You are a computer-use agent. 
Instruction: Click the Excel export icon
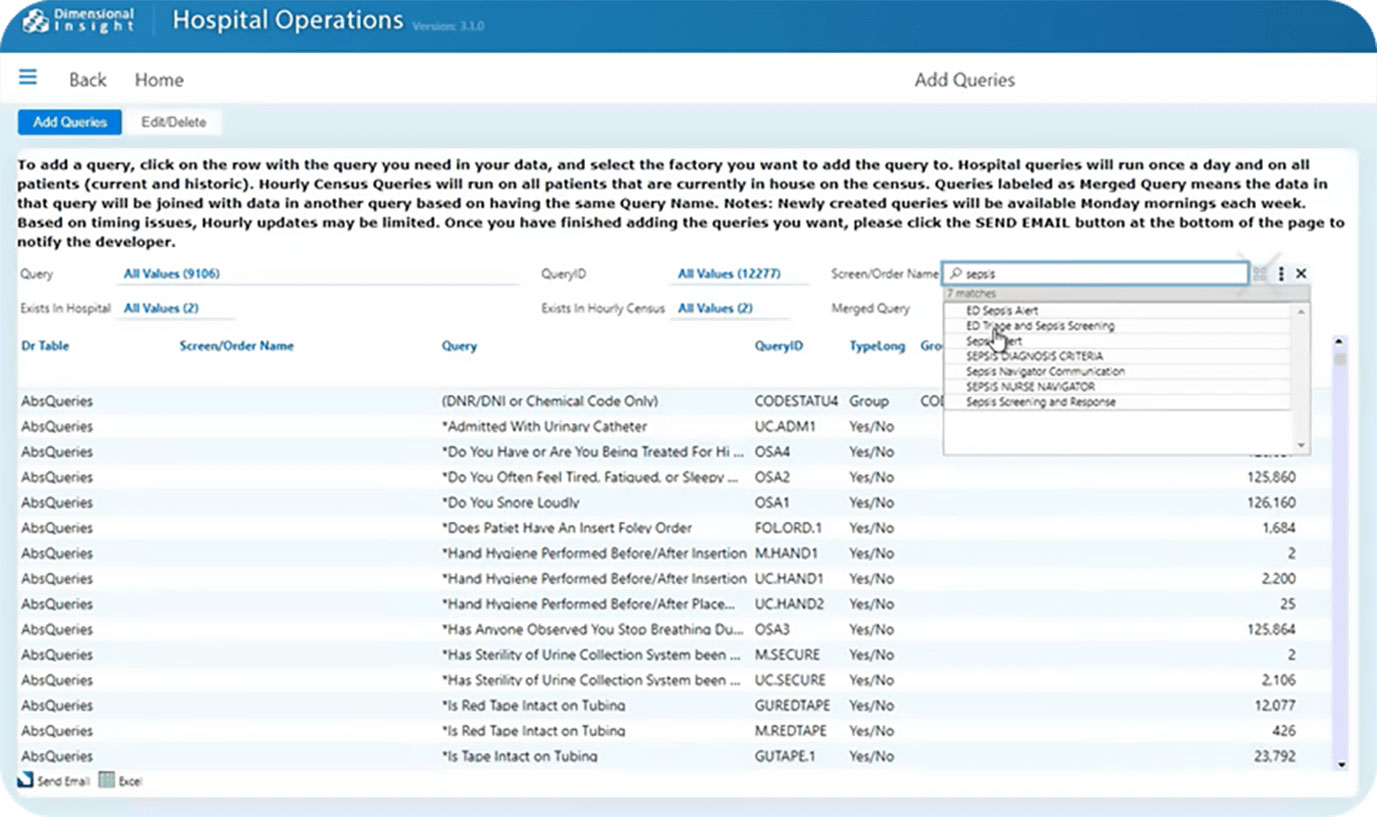click(107, 780)
